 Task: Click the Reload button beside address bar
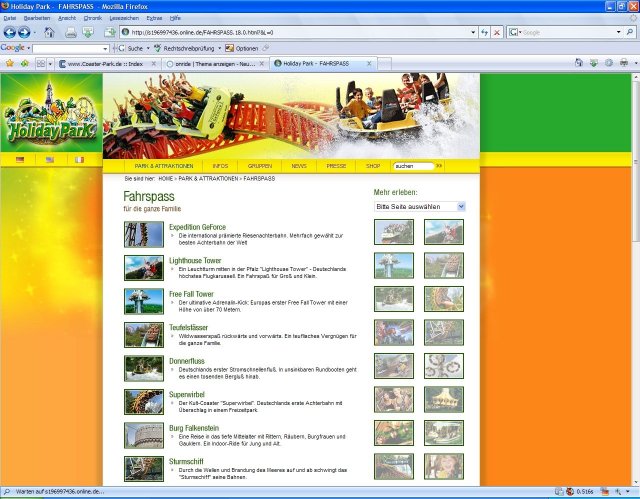click(x=484, y=32)
